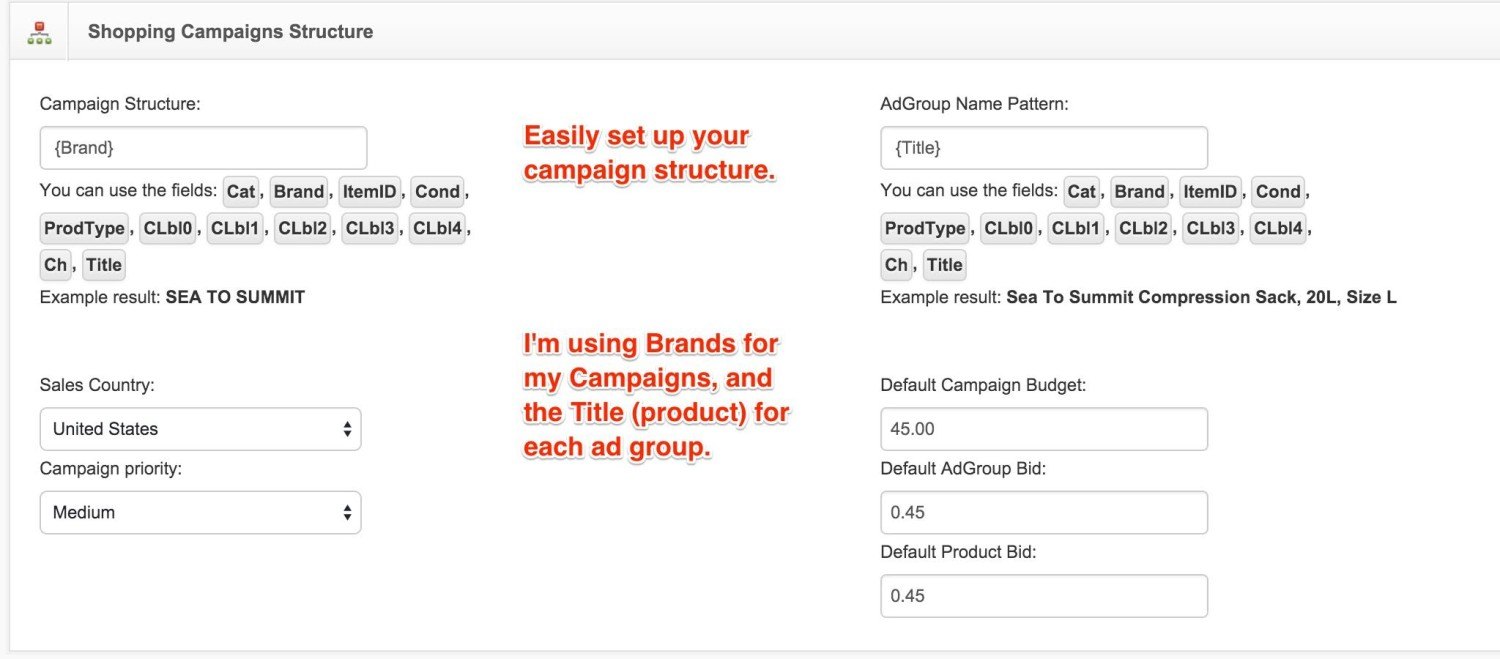
Task: Insert the CLbl4 tag under AdGroup Name Pattern
Action: click(1278, 228)
